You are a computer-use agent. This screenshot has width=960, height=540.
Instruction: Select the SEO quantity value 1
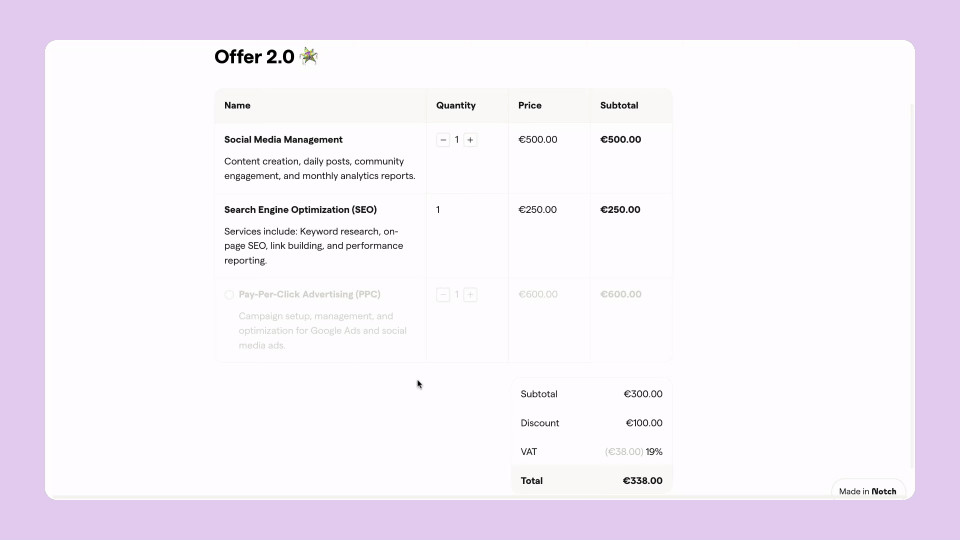(438, 210)
